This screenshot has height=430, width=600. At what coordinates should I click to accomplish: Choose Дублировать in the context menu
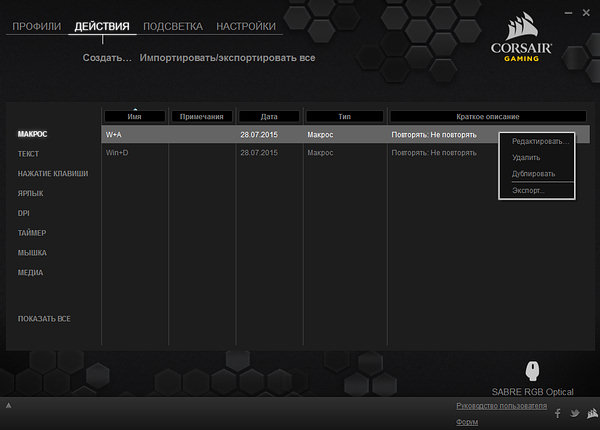point(533,174)
